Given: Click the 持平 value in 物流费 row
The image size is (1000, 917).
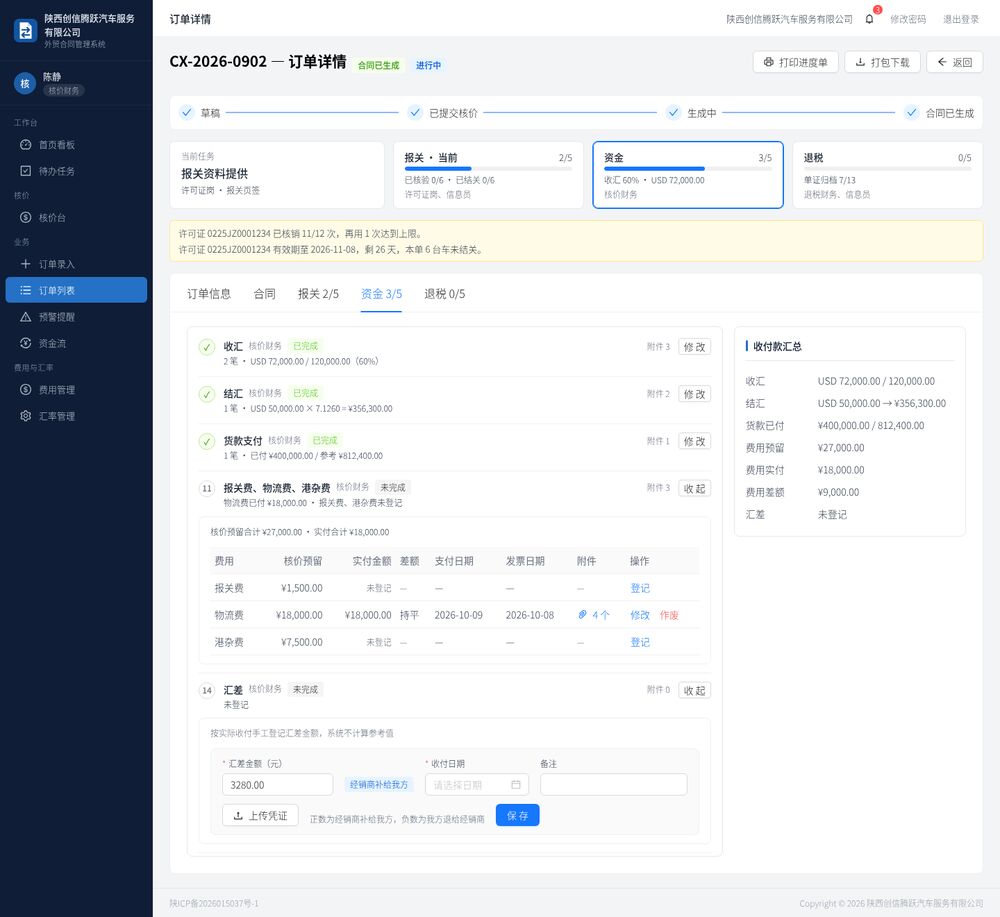Looking at the screenshot, I should [409, 615].
